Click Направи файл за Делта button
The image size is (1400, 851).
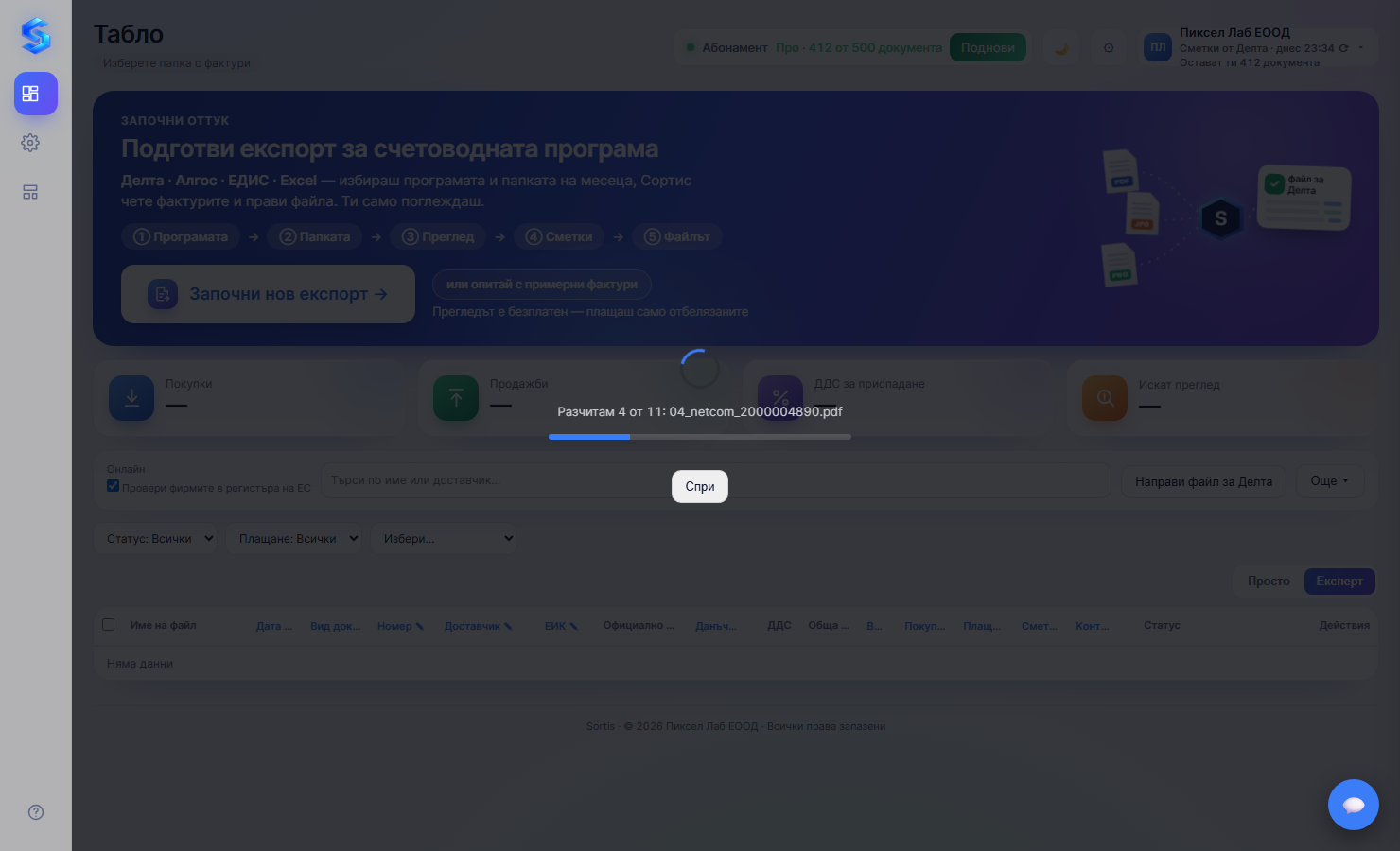coord(1203,481)
